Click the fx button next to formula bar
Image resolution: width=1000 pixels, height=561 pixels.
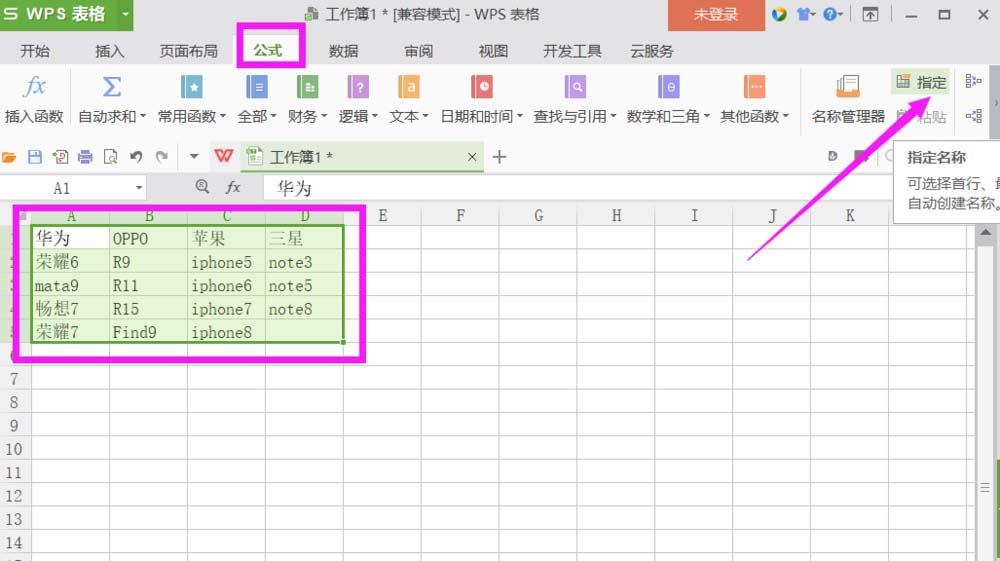tap(233, 187)
